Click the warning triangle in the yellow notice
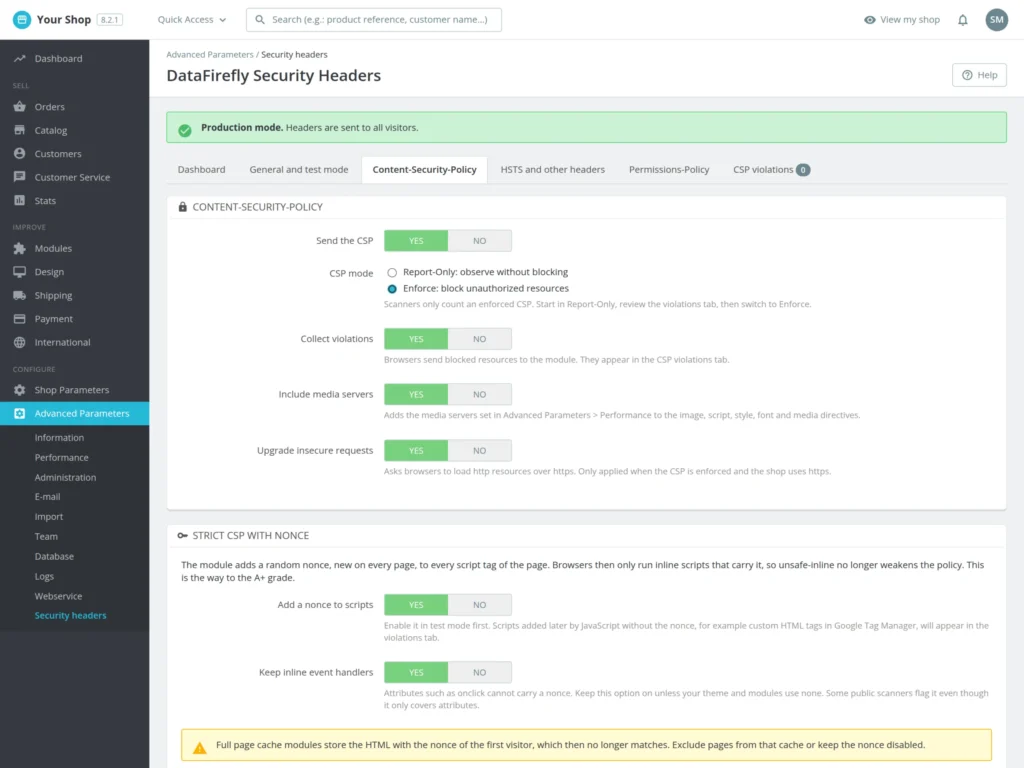Viewport: 1024px width, 768px height. point(200,747)
